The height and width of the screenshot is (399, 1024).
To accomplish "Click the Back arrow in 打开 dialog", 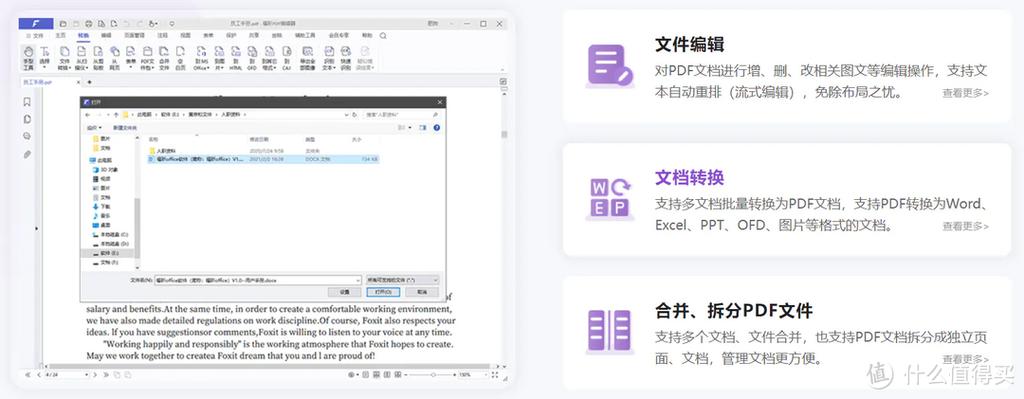I will (88, 114).
